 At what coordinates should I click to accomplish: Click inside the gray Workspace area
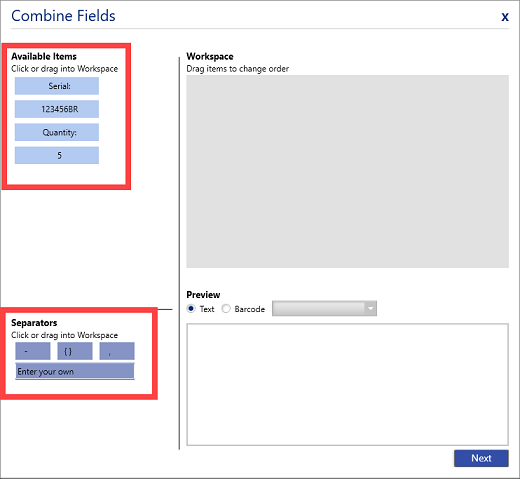[x=347, y=171]
